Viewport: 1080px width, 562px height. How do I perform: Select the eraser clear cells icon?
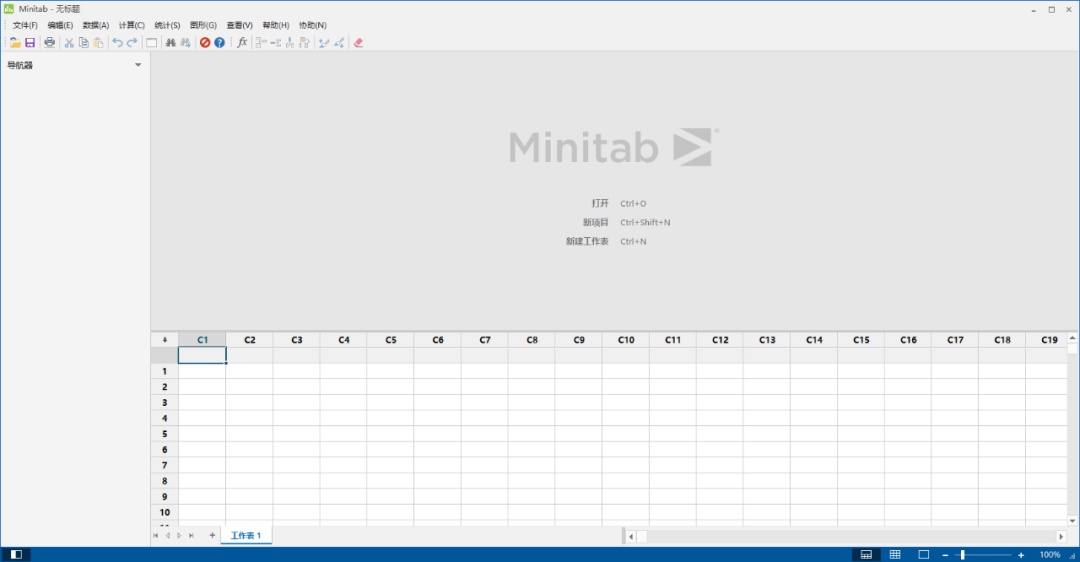358,43
